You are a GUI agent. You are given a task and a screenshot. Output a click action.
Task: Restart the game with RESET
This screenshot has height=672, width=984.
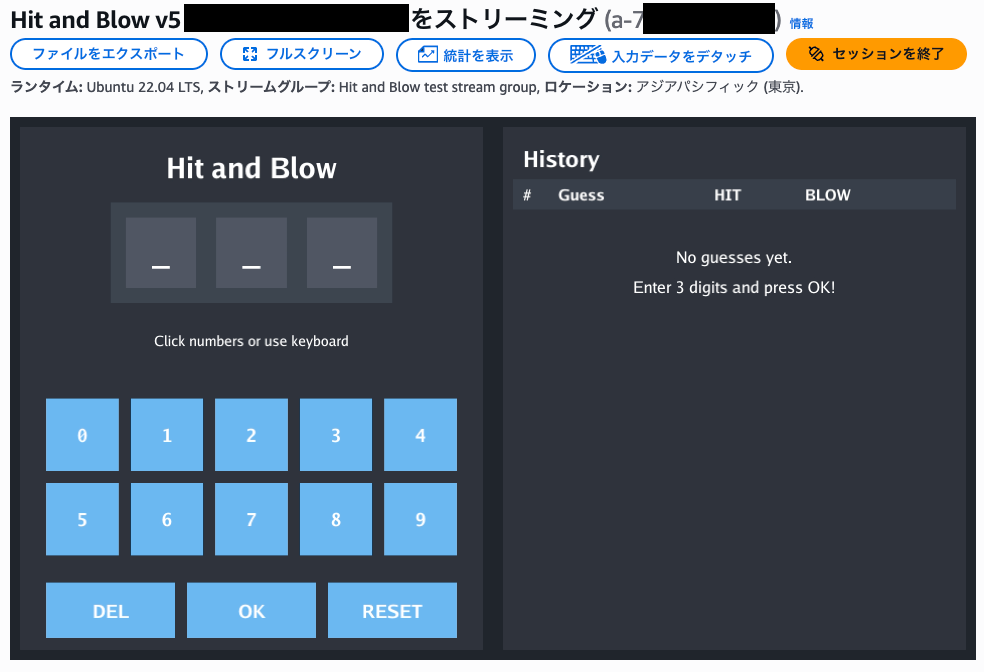pos(392,610)
